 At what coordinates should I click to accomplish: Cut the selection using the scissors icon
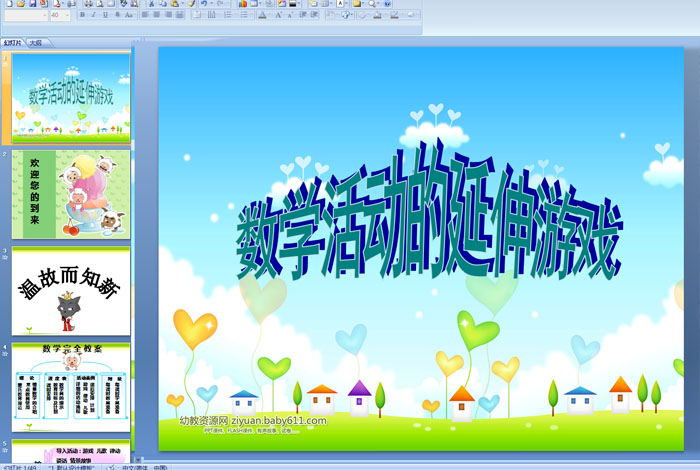151,4
